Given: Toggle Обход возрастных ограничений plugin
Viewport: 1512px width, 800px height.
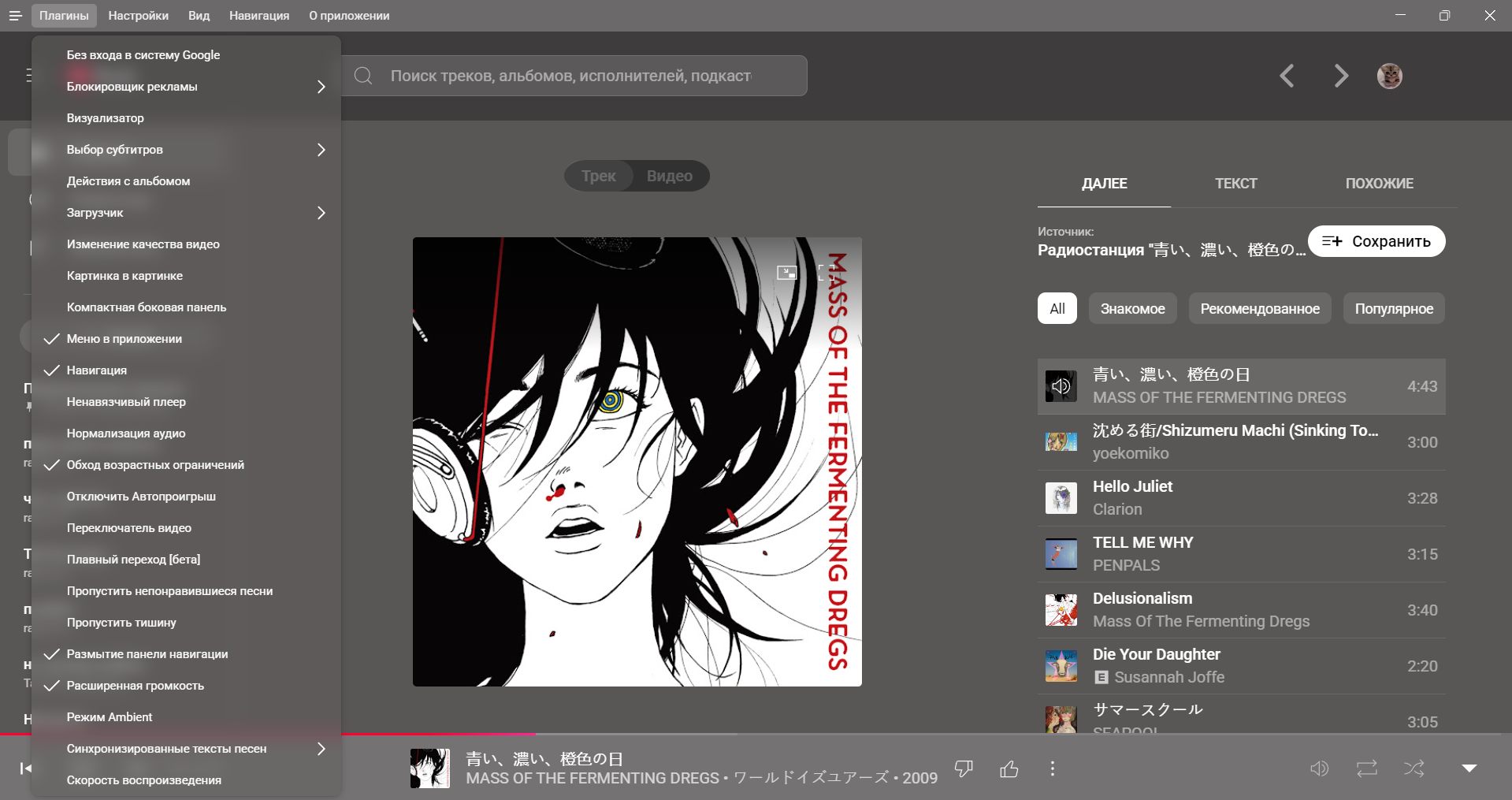Looking at the screenshot, I should [x=186, y=465].
